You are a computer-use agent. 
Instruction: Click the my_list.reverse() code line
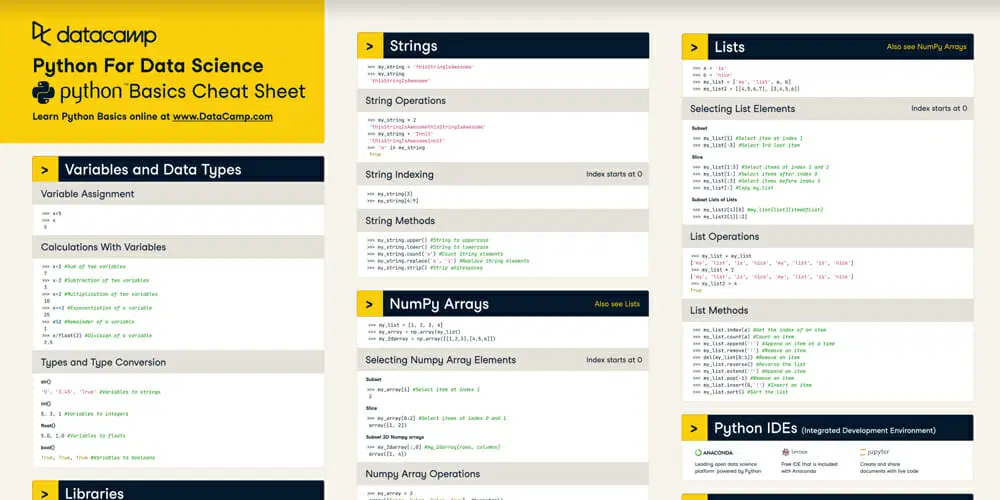[747, 364]
